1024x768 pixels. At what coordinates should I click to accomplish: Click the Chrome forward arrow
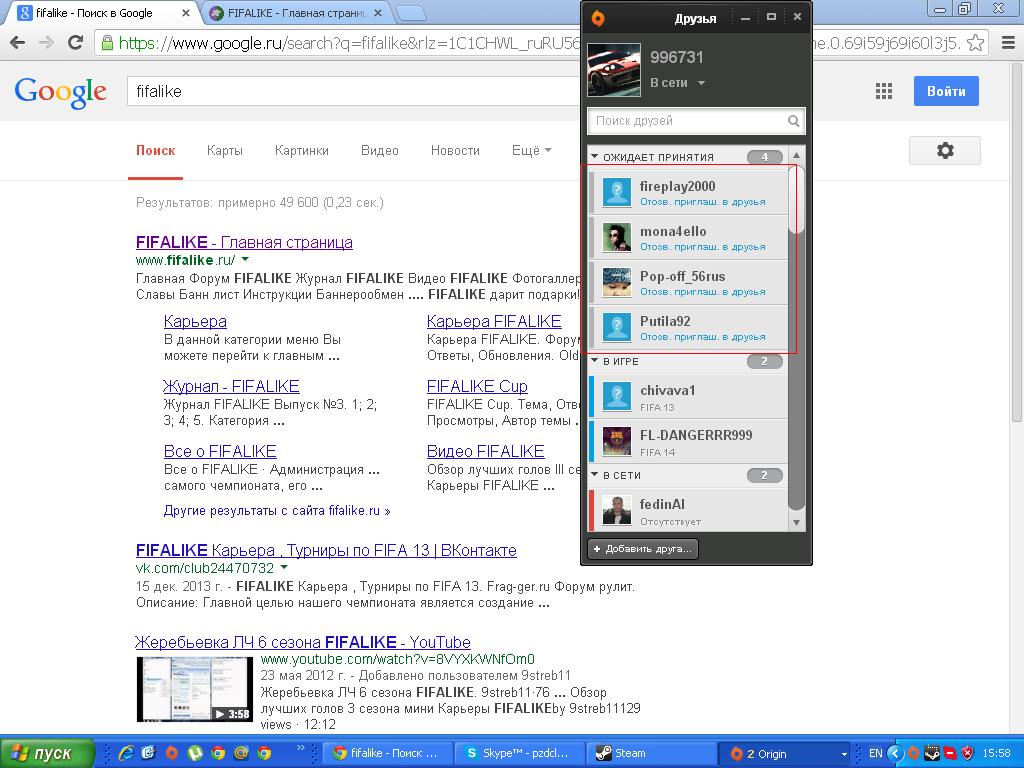pyautogui.click(x=46, y=42)
